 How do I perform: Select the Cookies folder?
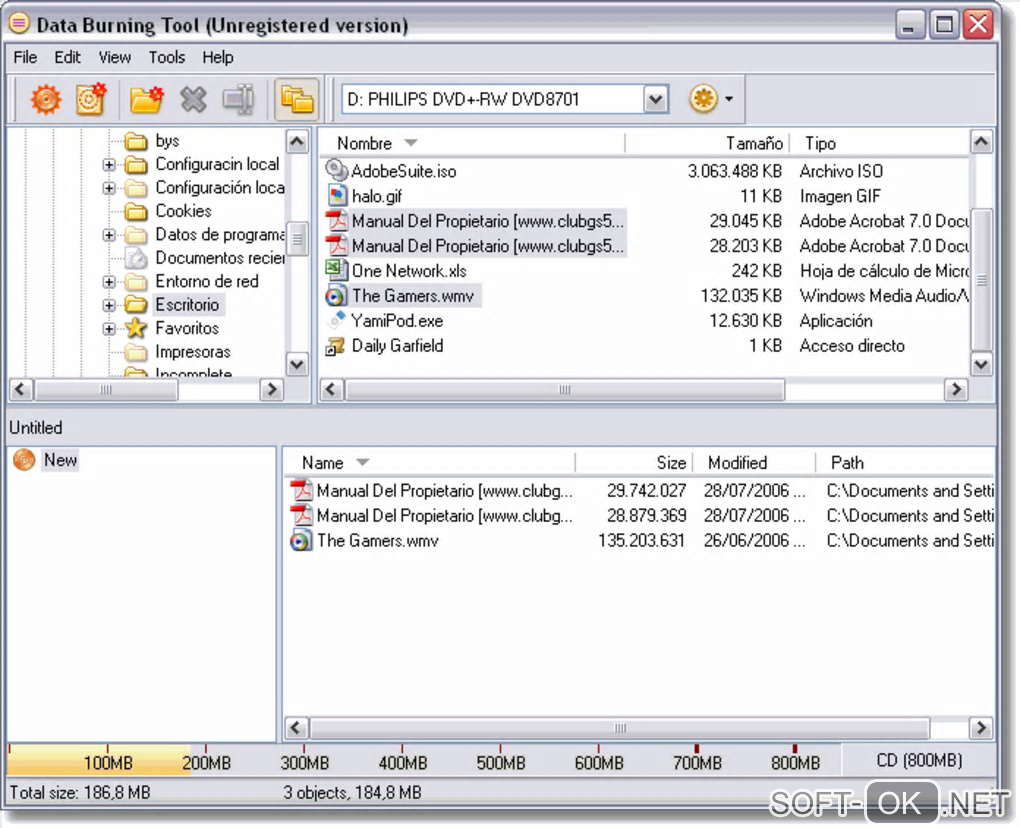click(x=183, y=211)
